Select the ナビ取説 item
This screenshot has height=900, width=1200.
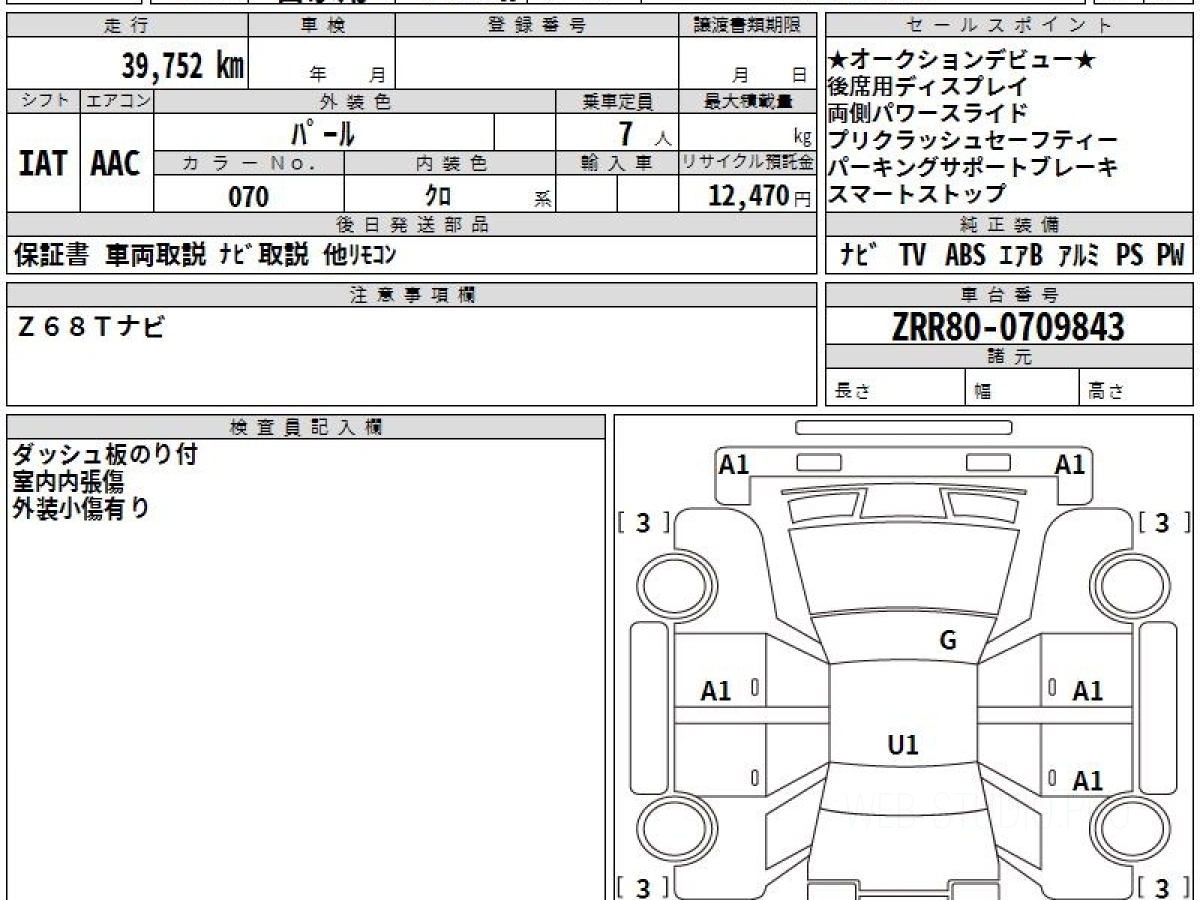pos(265,256)
